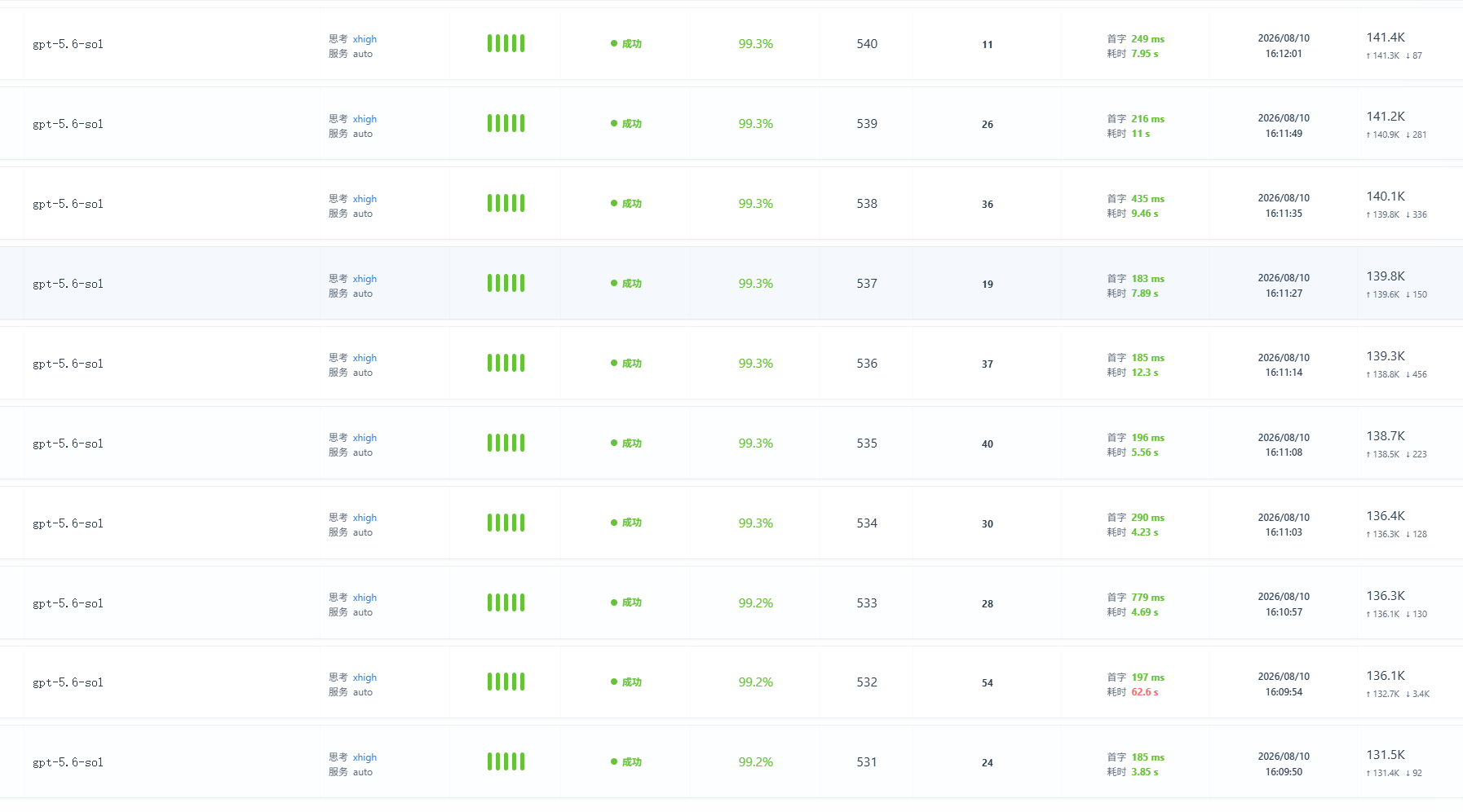Screen dimensions: 1463x812
Task: Select the green bars indicator in row 533
Action: [506, 602]
